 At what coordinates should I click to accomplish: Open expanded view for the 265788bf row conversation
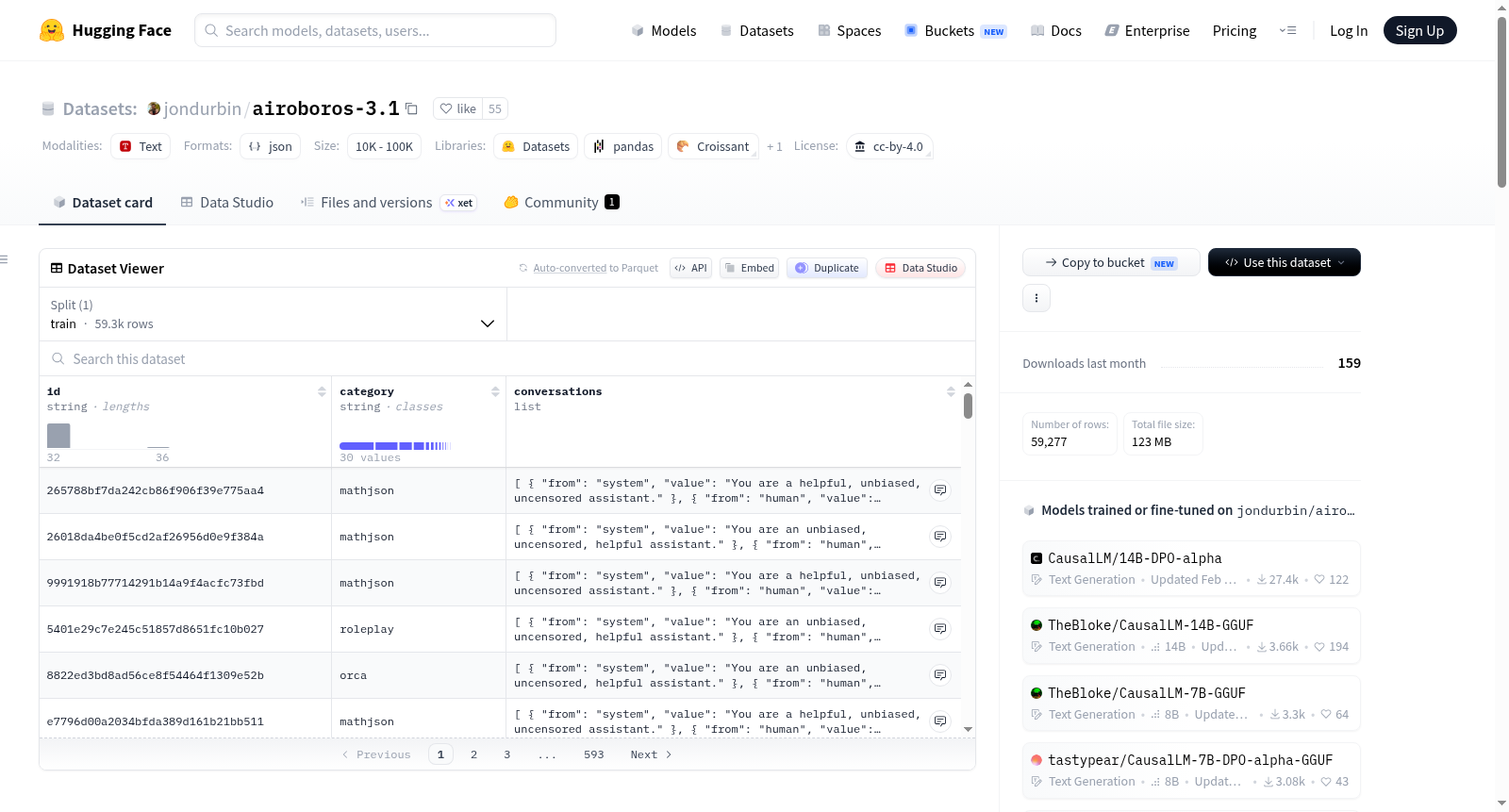click(940, 489)
